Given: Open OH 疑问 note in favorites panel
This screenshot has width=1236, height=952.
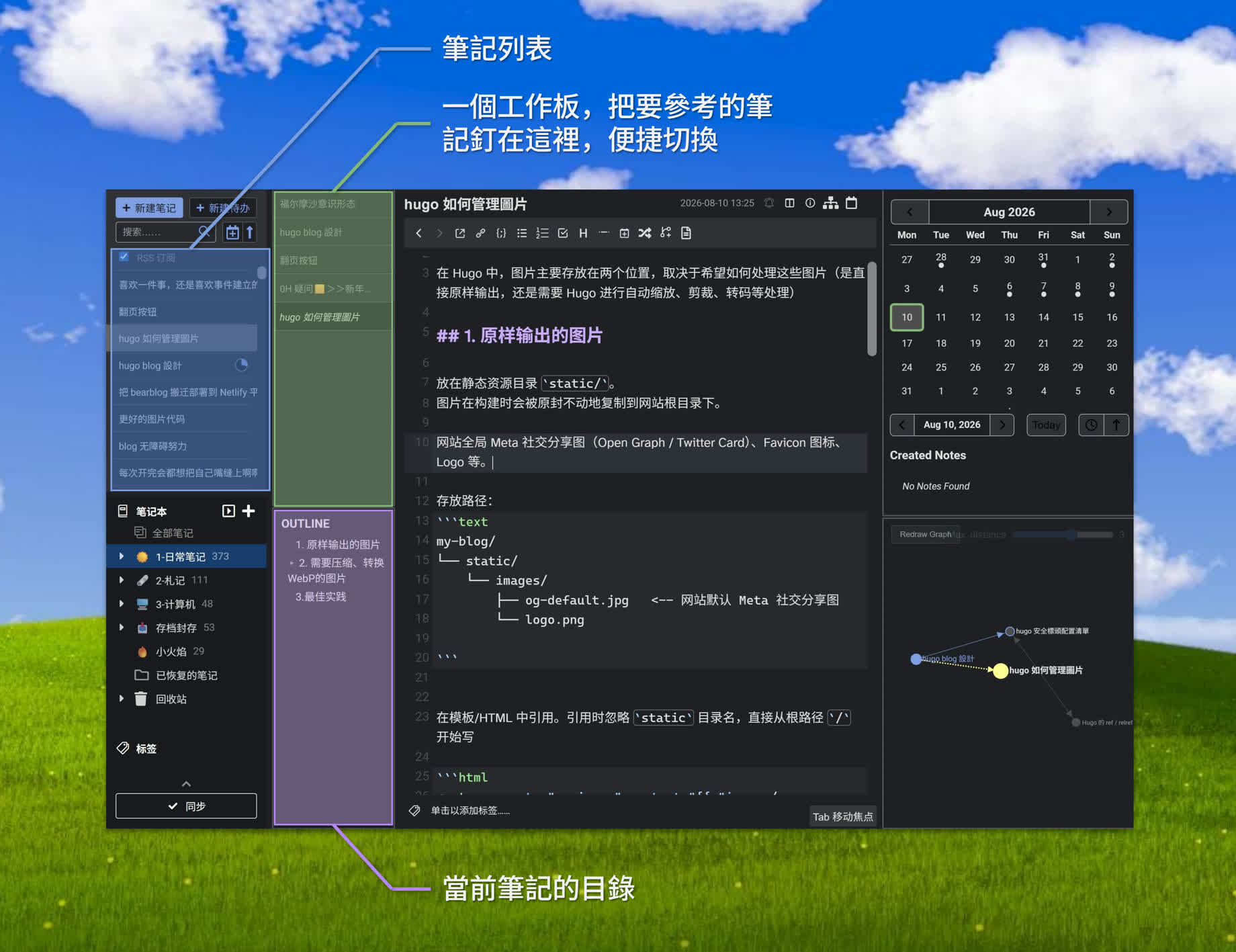Looking at the screenshot, I should [x=333, y=289].
